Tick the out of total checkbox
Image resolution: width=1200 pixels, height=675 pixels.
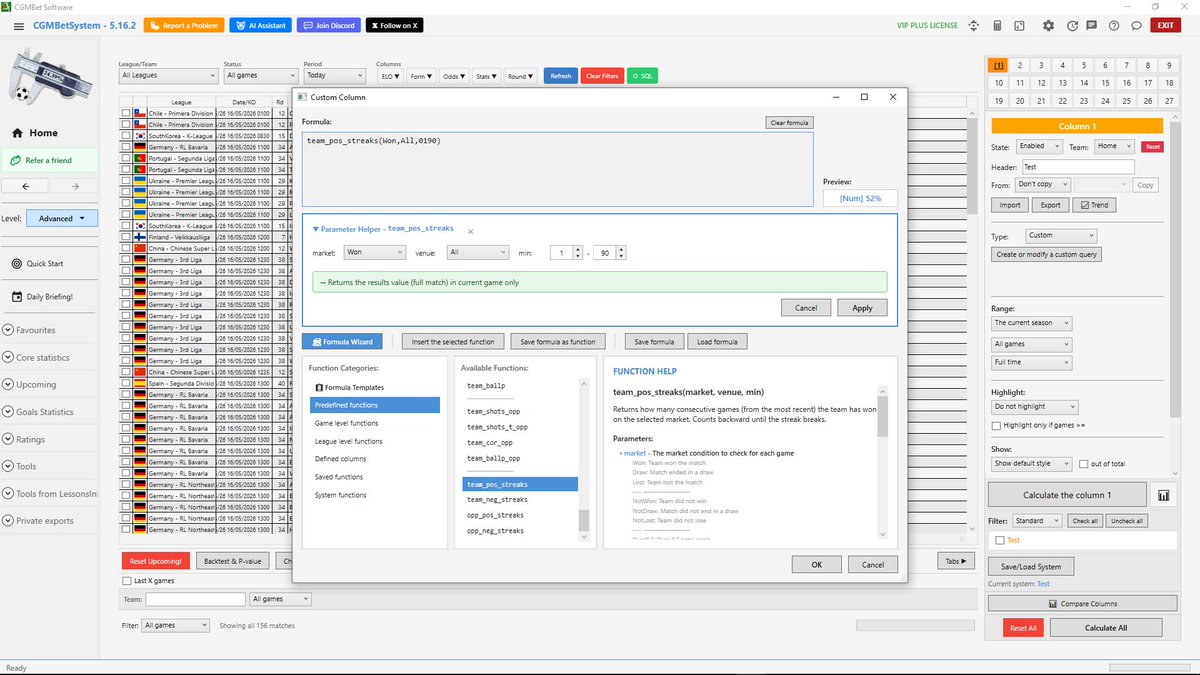click(x=1084, y=464)
